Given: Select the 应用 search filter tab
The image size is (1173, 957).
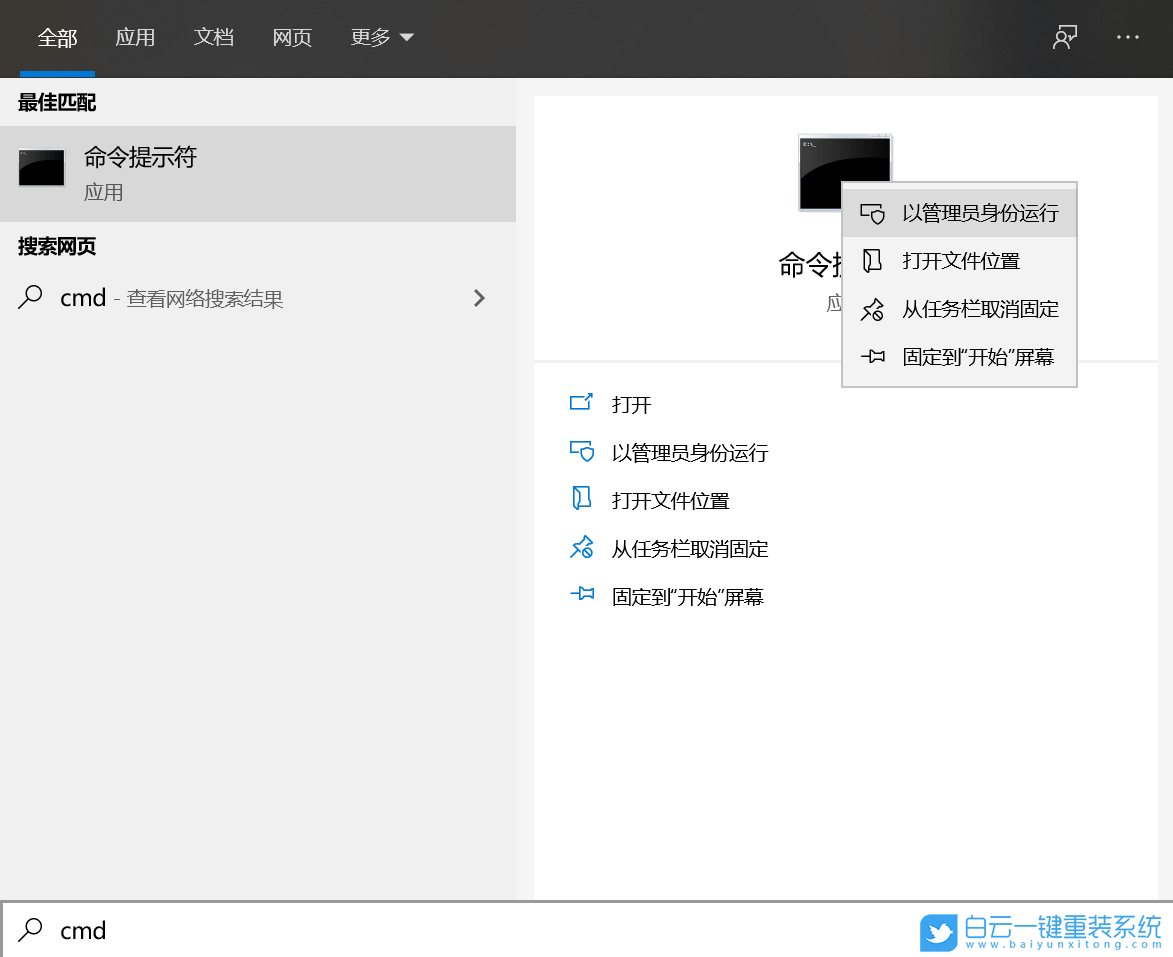Looking at the screenshot, I should (136, 36).
